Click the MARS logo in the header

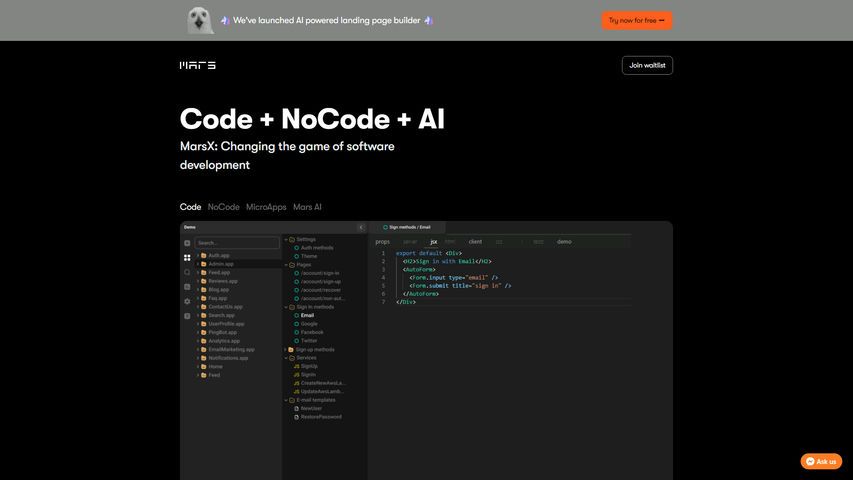pyautogui.click(x=197, y=65)
